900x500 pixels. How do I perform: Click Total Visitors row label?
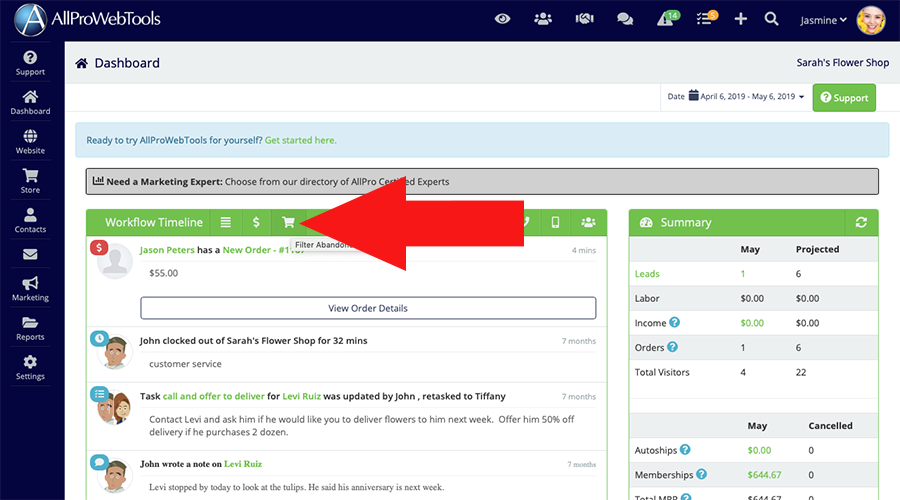[662, 372]
